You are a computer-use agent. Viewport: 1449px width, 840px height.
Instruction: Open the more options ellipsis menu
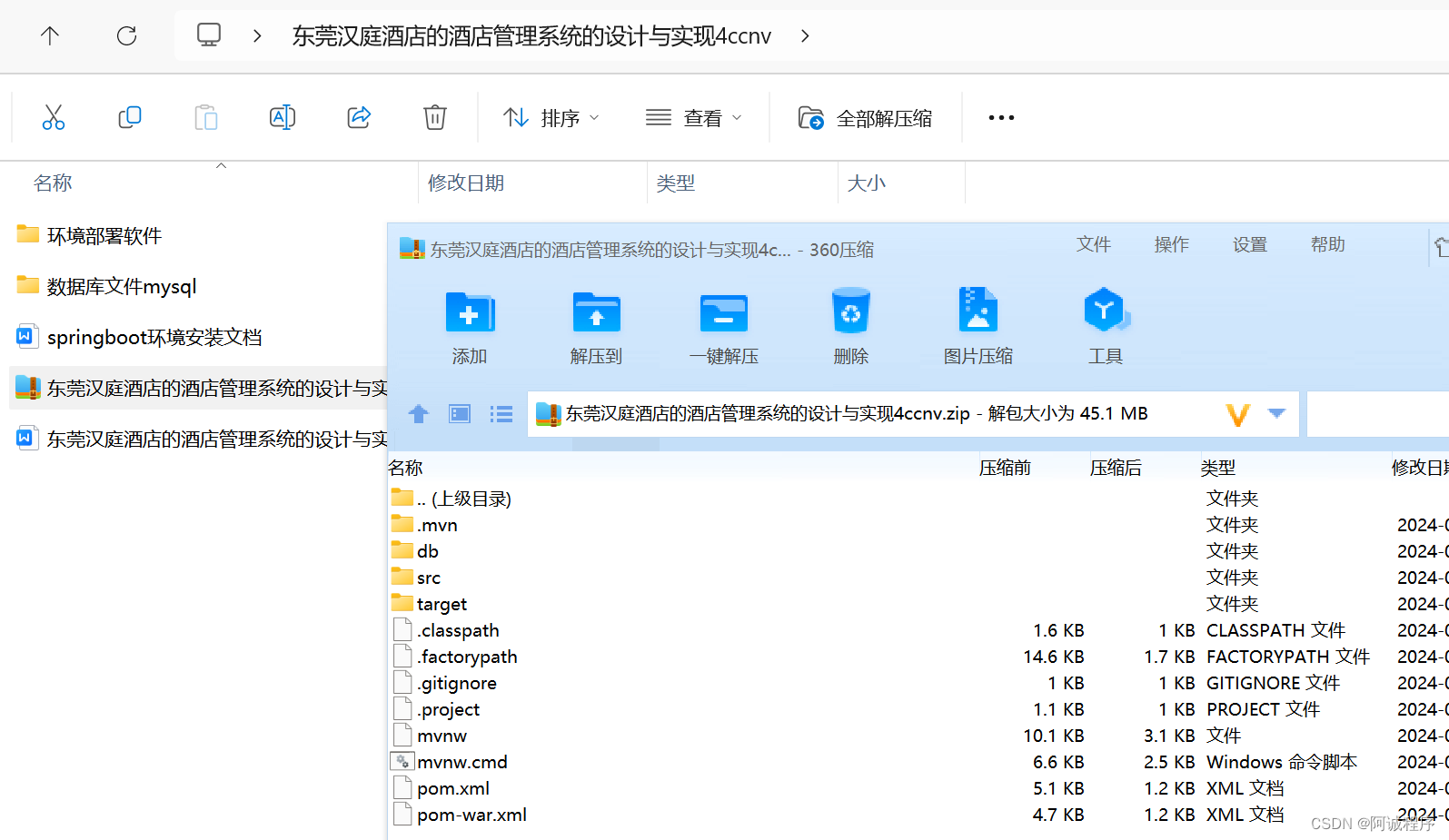(1001, 117)
